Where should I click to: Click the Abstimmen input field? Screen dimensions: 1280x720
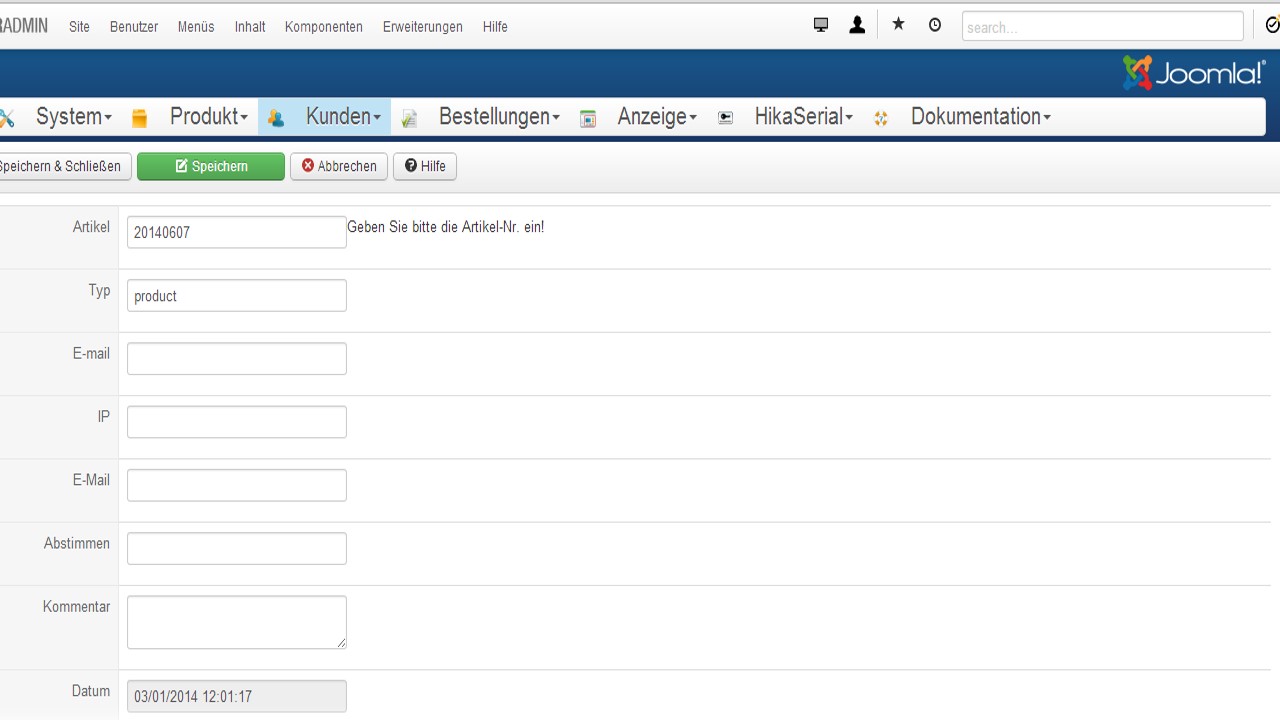pos(237,548)
